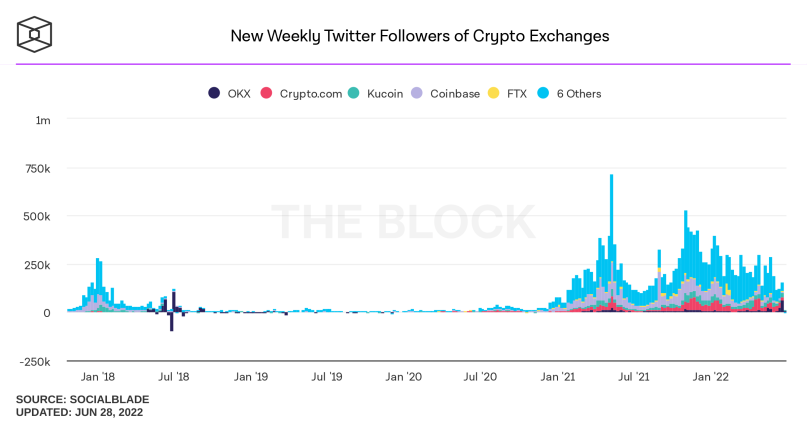Hide Crypto.com series via legend label
808x424 pixels.
[311, 94]
